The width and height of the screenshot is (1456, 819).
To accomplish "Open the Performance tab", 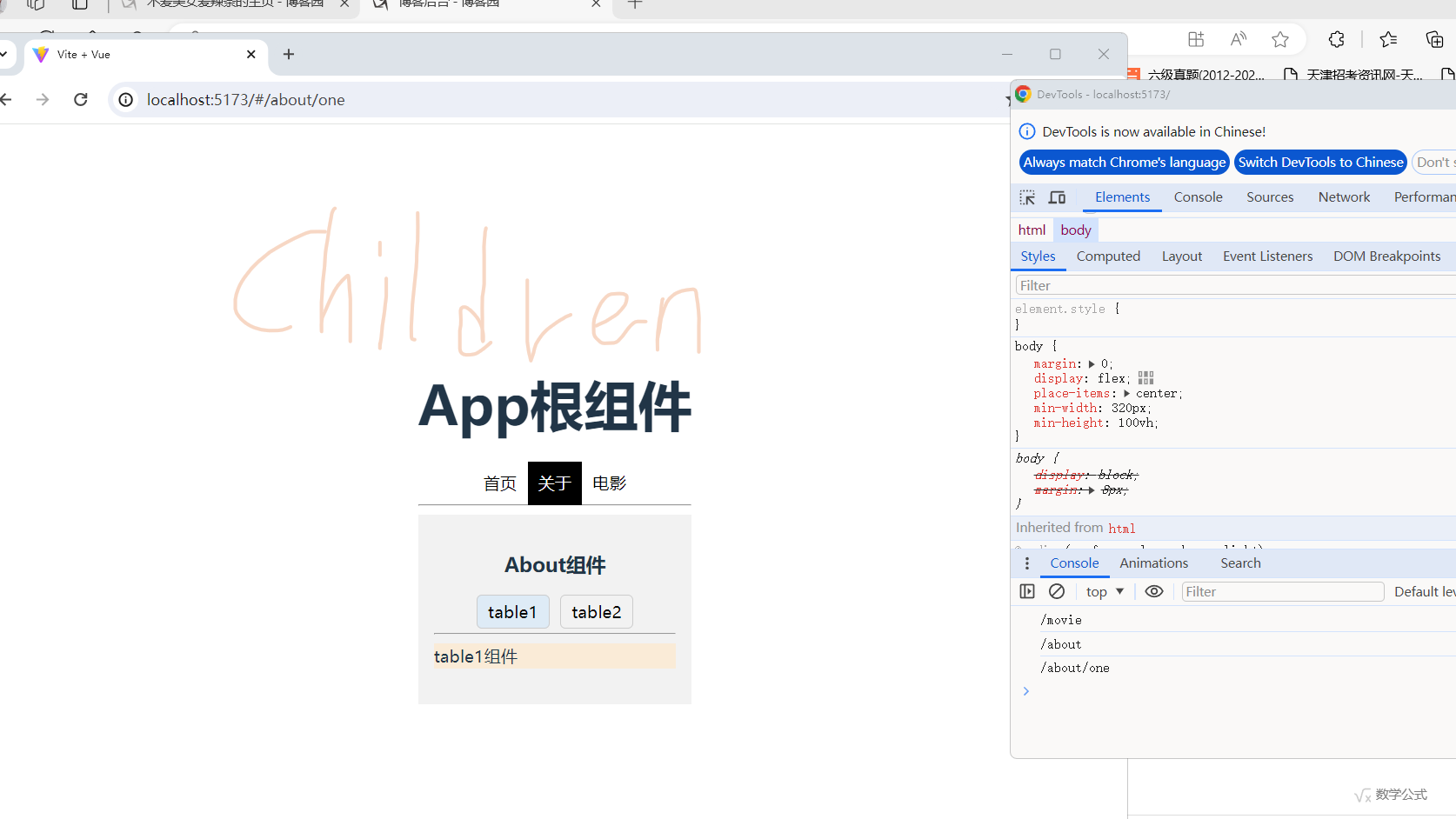I will [x=1425, y=197].
